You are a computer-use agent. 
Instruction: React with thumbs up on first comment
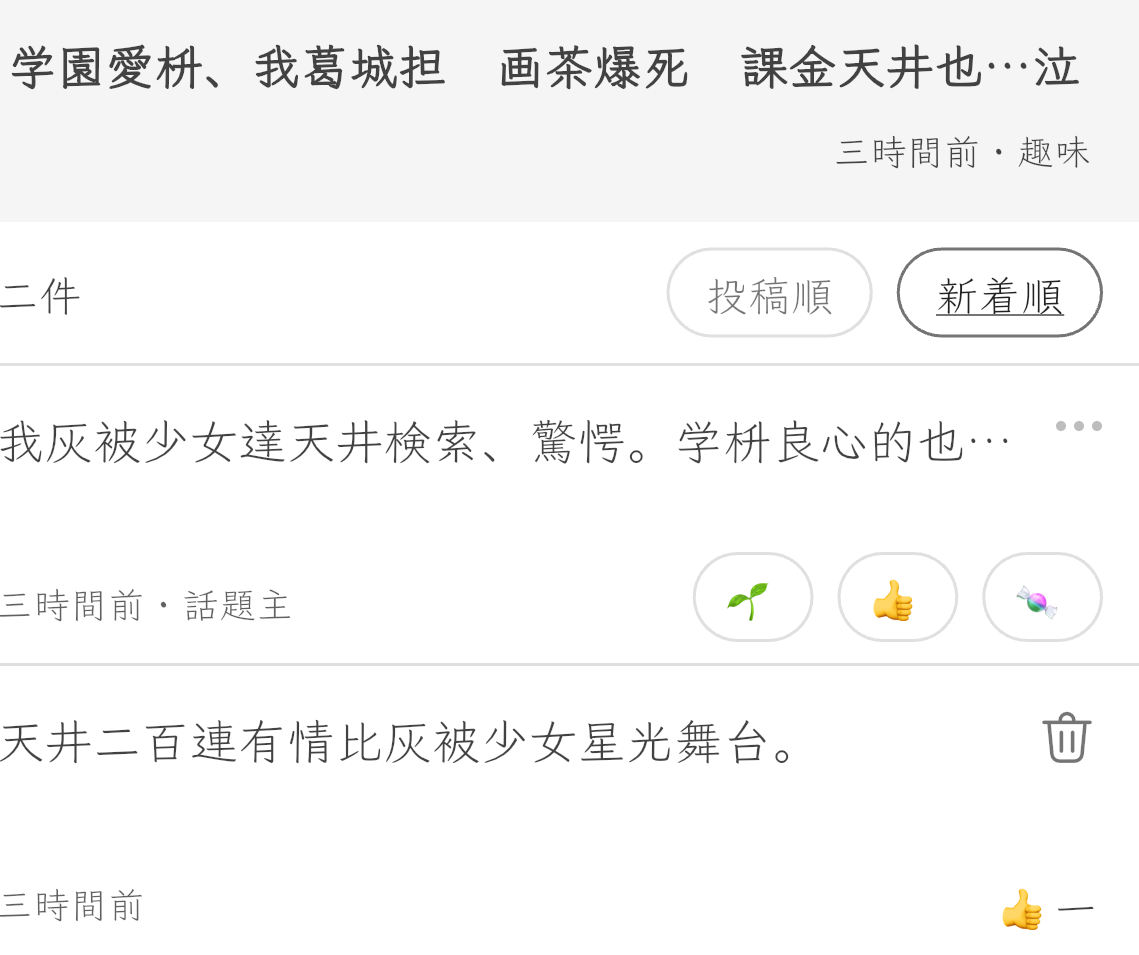point(897,598)
